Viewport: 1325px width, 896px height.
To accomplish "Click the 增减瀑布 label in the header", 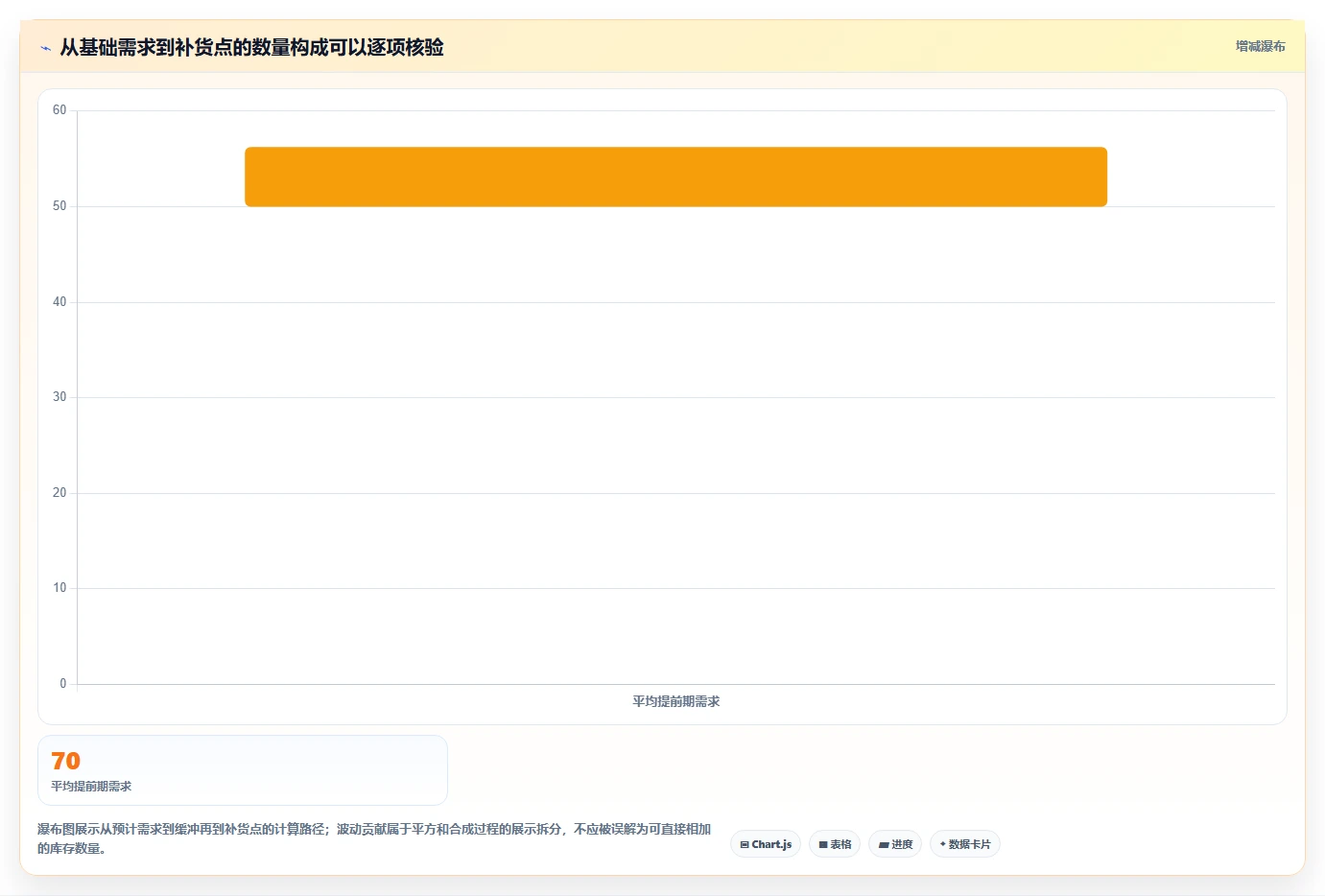I will (x=1260, y=46).
